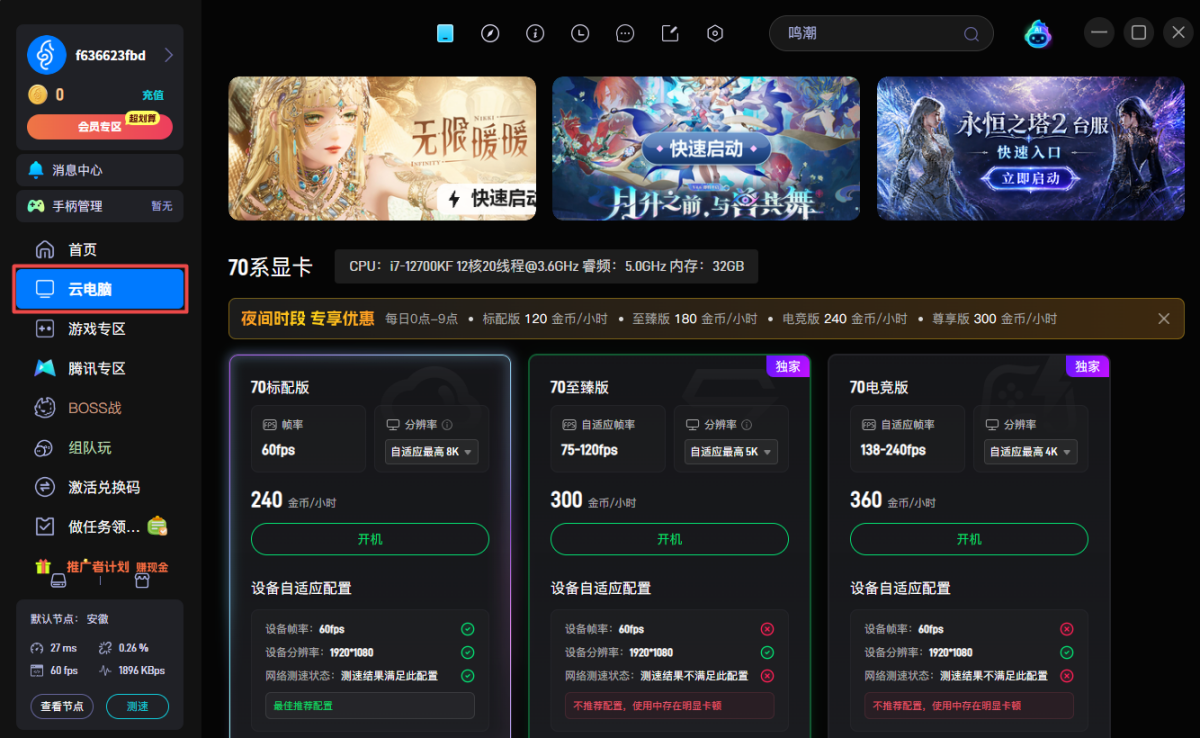1200x738 pixels.
Task: Open 70标配版 resolution dropdown 自适应最高8K
Action: [x=431, y=451]
